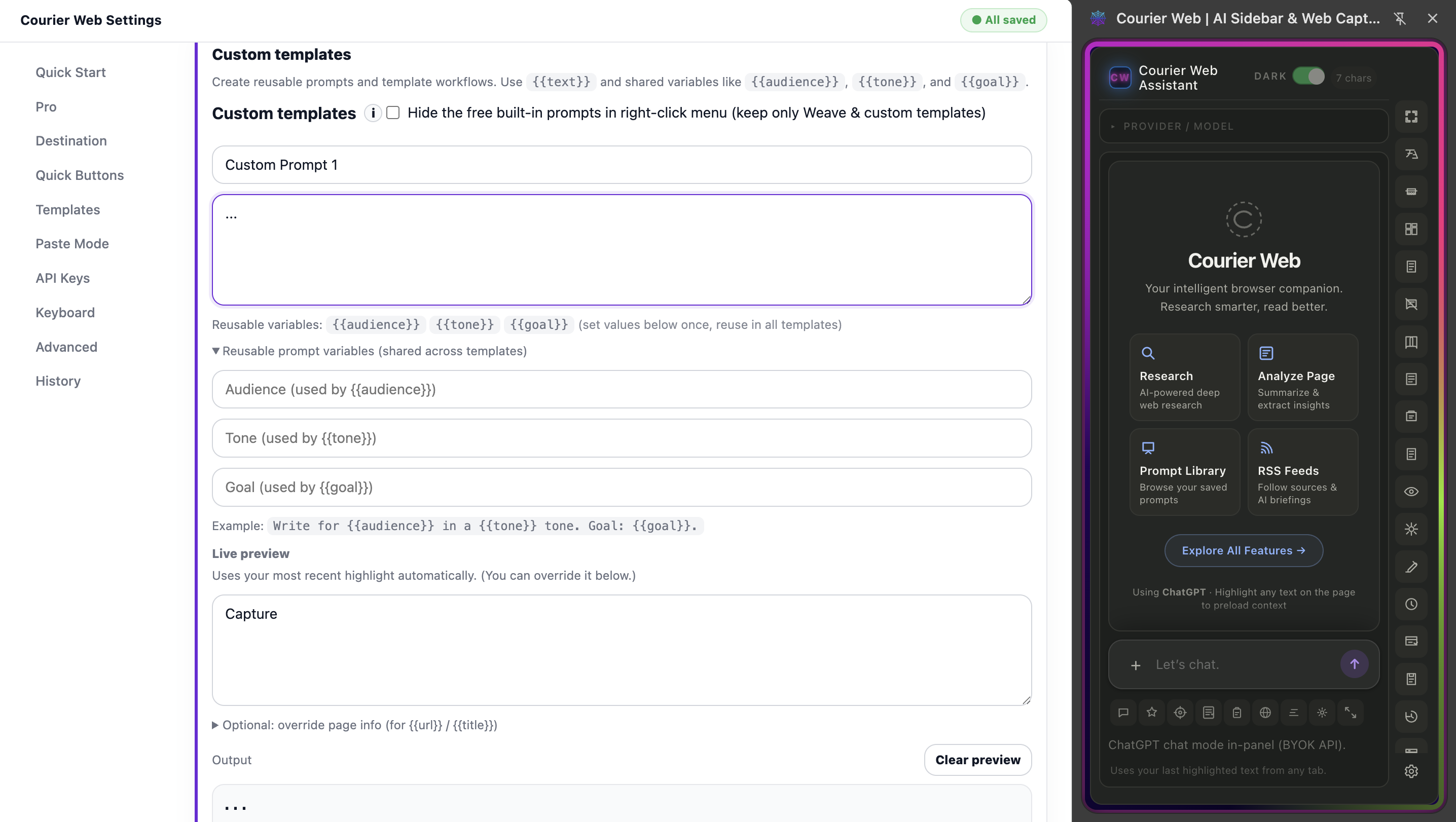Click the Clear preview button
Image resolution: width=1456 pixels, height=822 pixels.
click(977, 760)
